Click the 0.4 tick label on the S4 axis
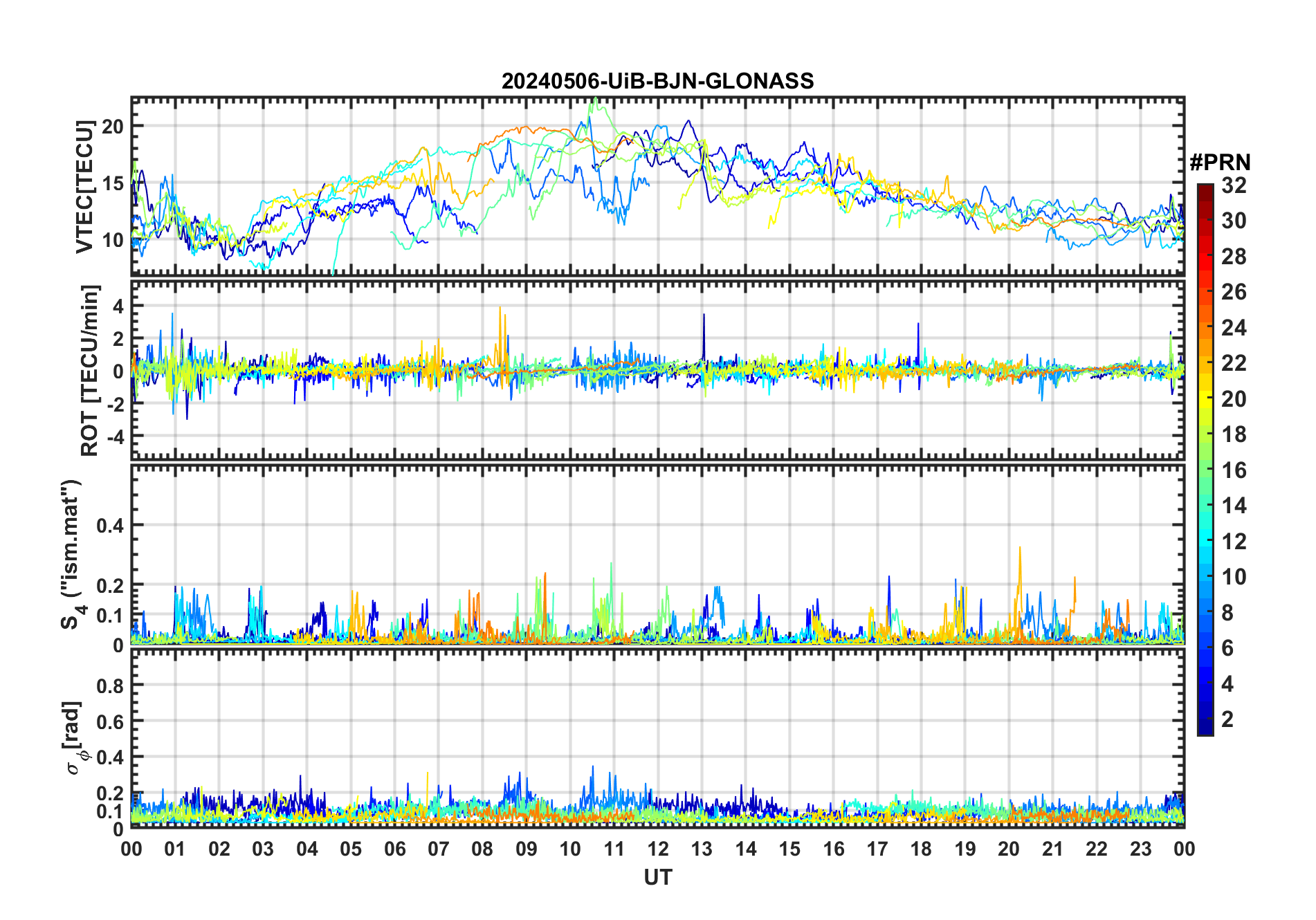 tap(110, 526)
